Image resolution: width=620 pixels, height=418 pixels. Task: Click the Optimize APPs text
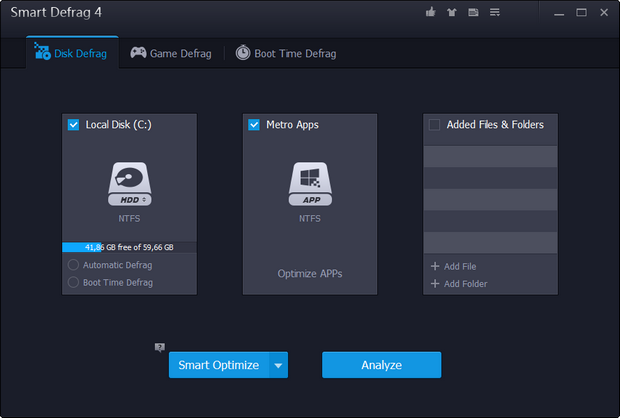pos(310,274)
